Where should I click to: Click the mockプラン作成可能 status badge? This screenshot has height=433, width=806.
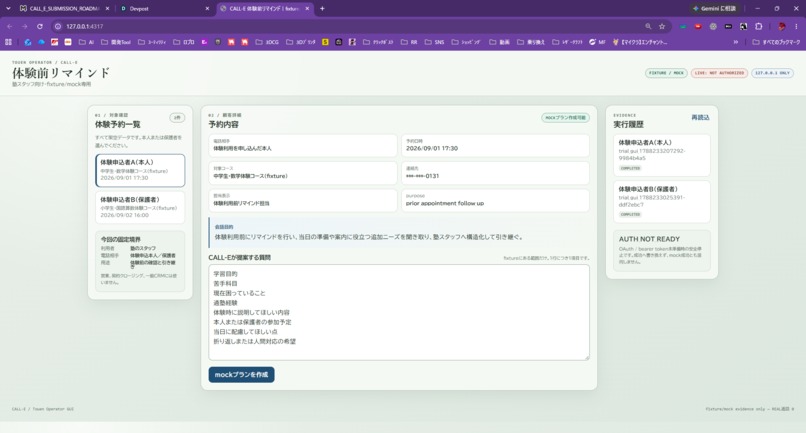pos(565,118)
